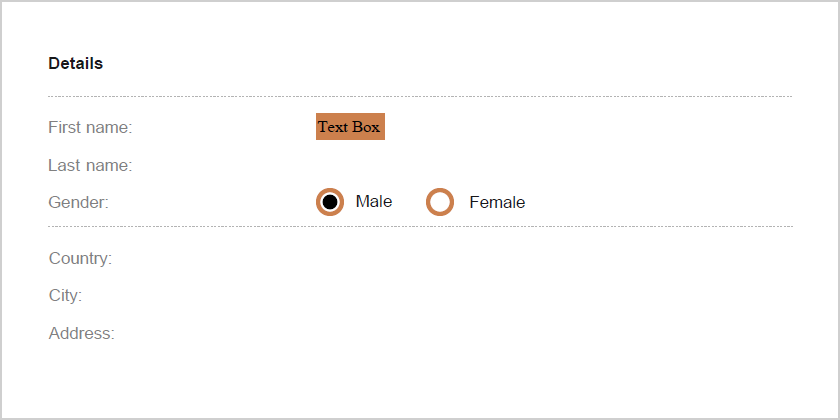Click the Last name label
This screenshot has width=840, height=420.
click(x=90, y=165)
